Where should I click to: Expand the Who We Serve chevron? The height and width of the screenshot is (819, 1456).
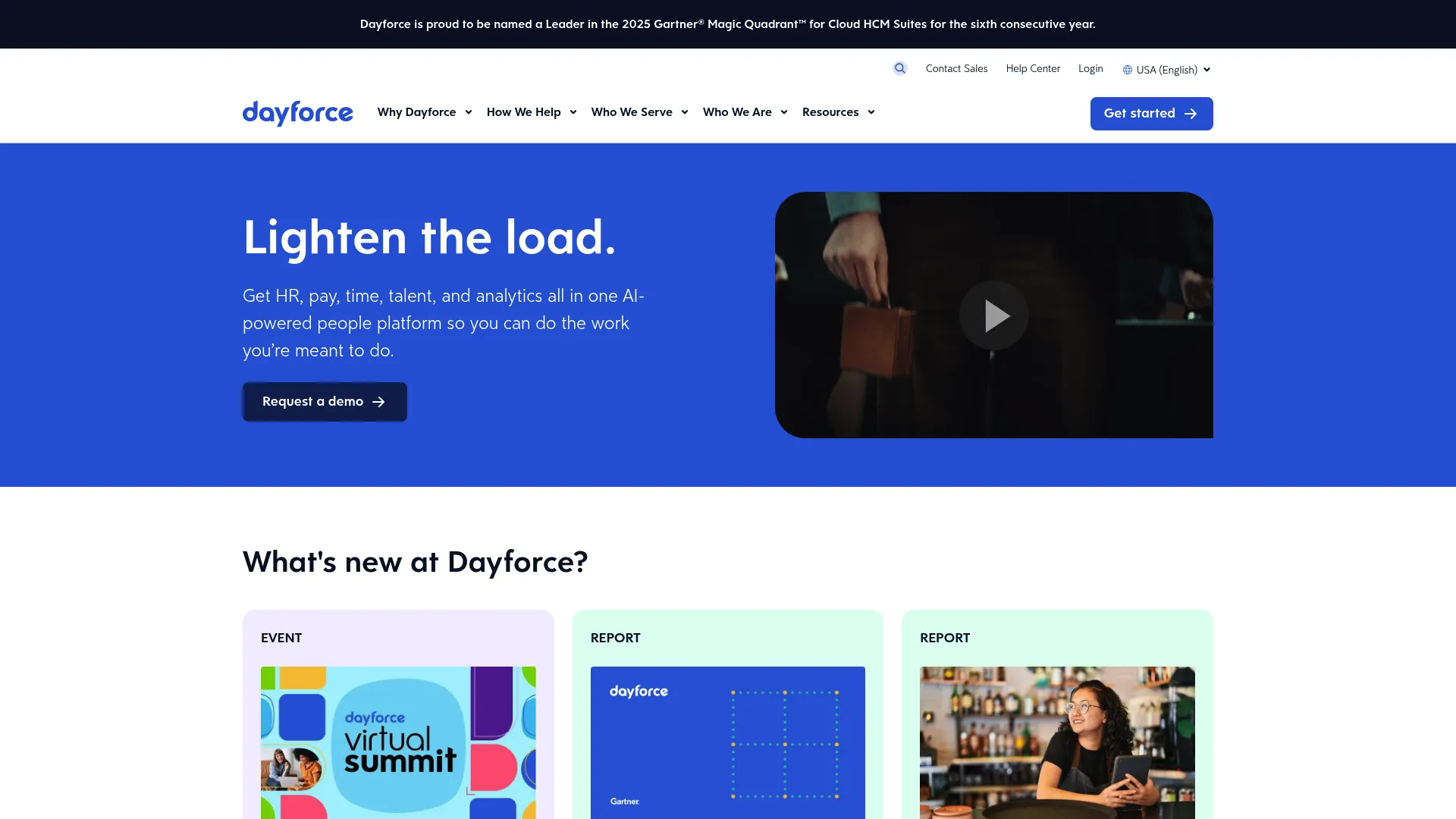[685, 112]
